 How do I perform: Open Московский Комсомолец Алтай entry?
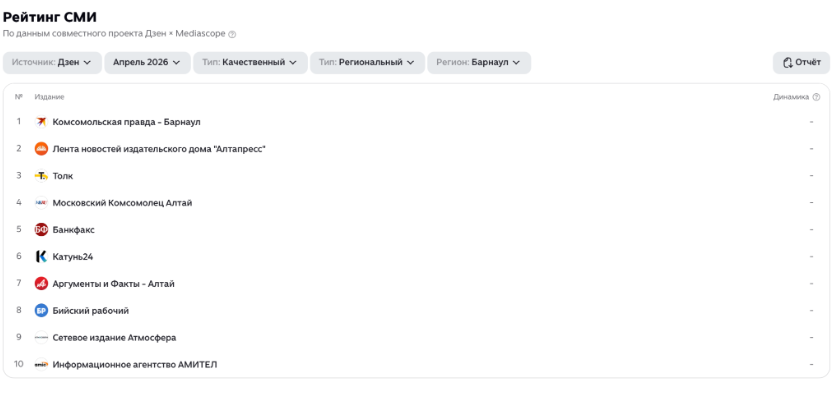pos(122,203)
